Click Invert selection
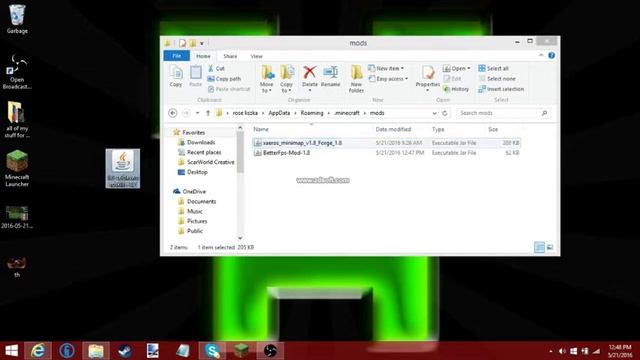Viewport: 640px width, 360px height. coord(501,89)
